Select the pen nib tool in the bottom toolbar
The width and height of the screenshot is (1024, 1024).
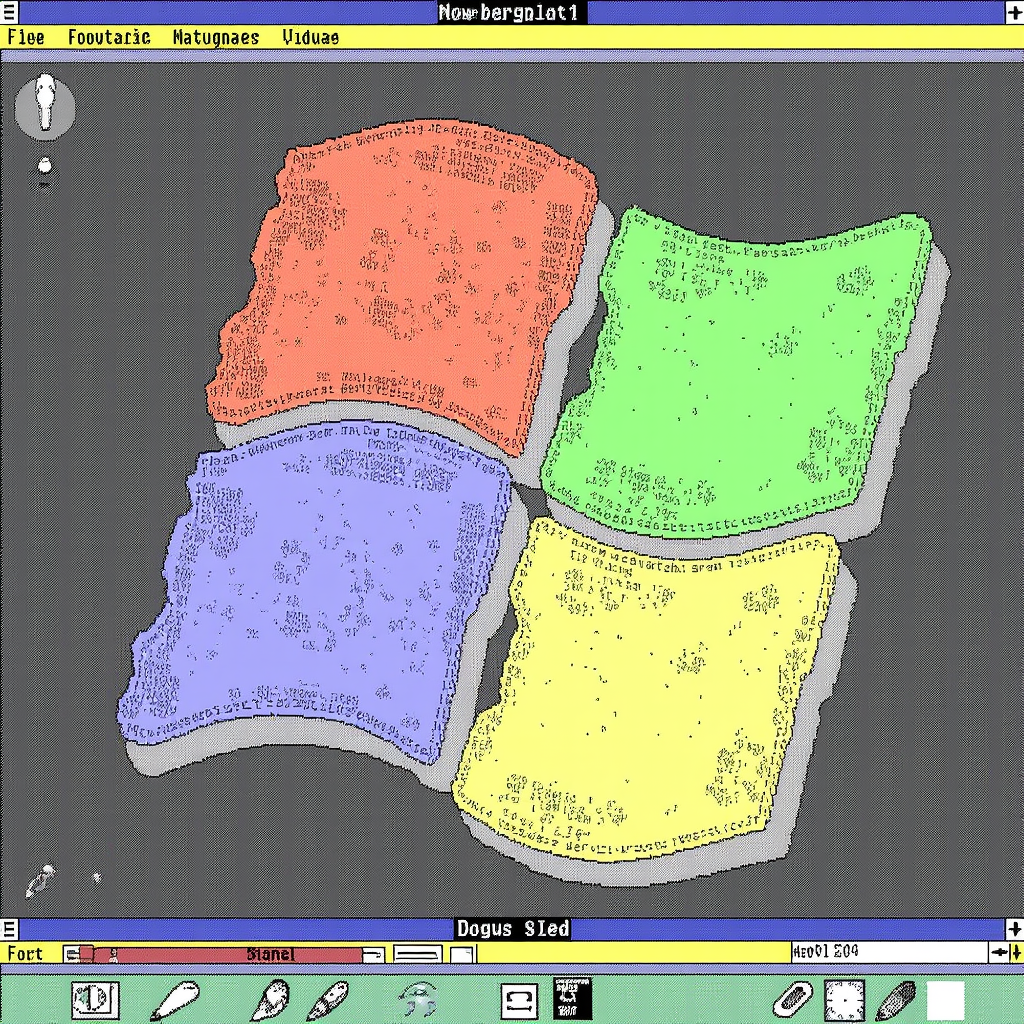pos(270,999)
